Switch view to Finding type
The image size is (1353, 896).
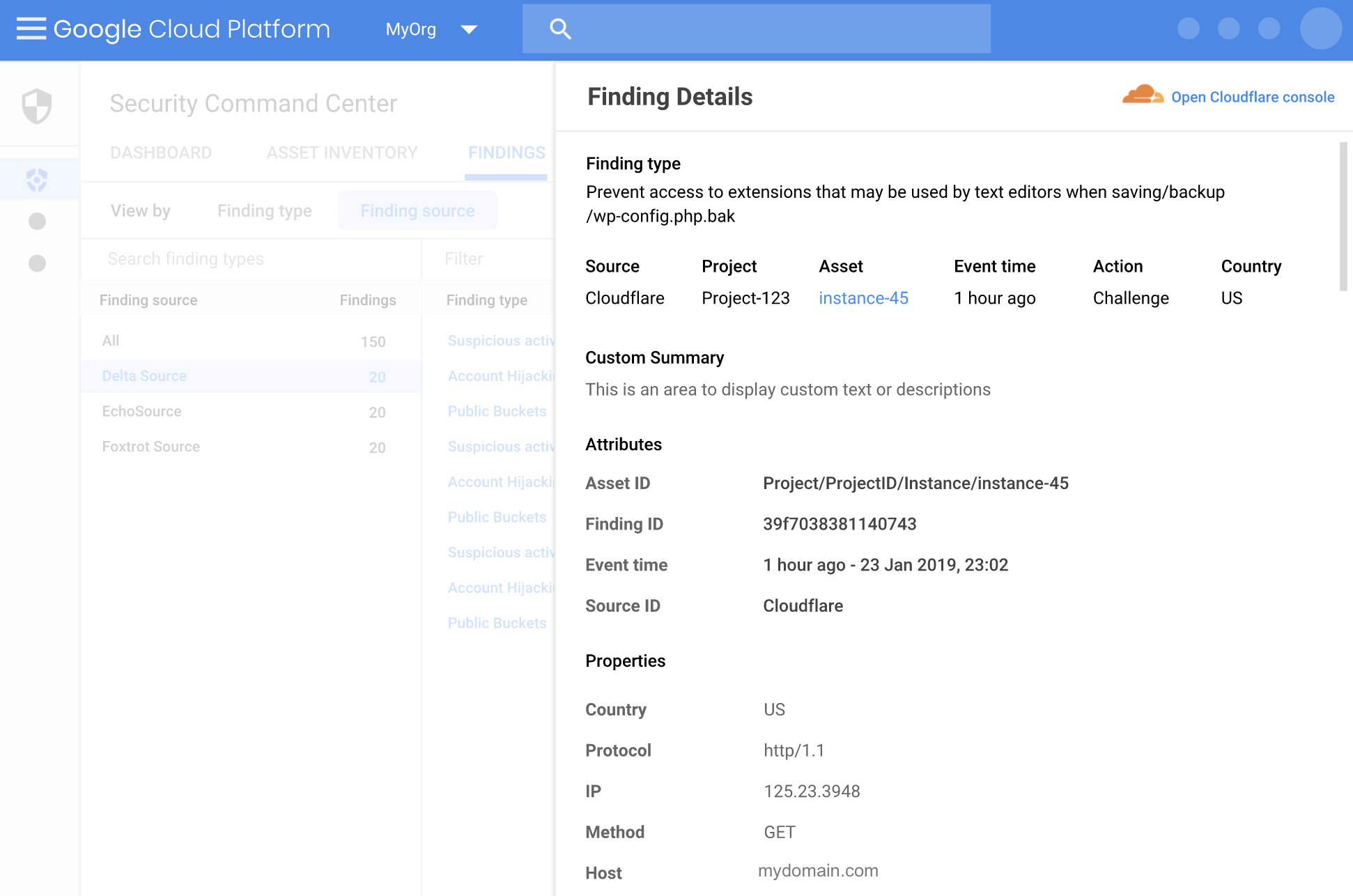click(x=264, y=210)
